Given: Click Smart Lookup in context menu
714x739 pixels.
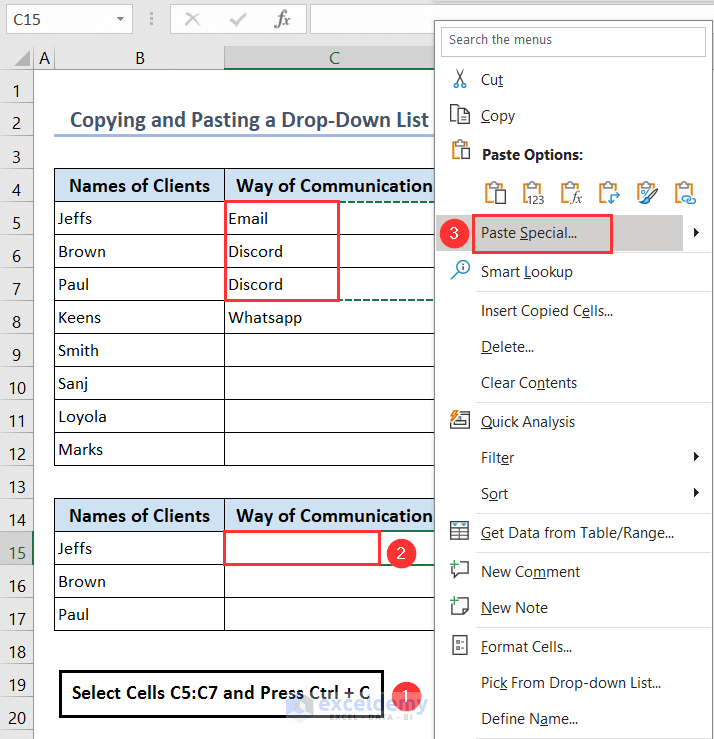Looking at the screenshot, I should tap(526, 271).
